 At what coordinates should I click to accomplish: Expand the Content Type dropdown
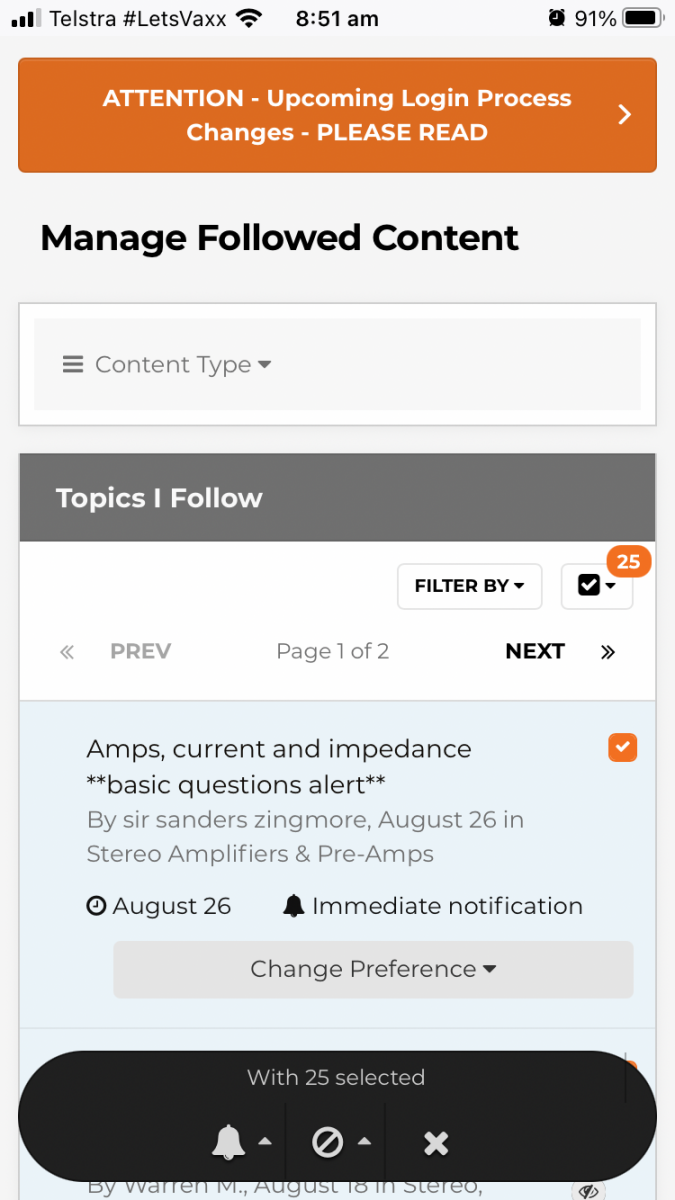tap(183, 365)
